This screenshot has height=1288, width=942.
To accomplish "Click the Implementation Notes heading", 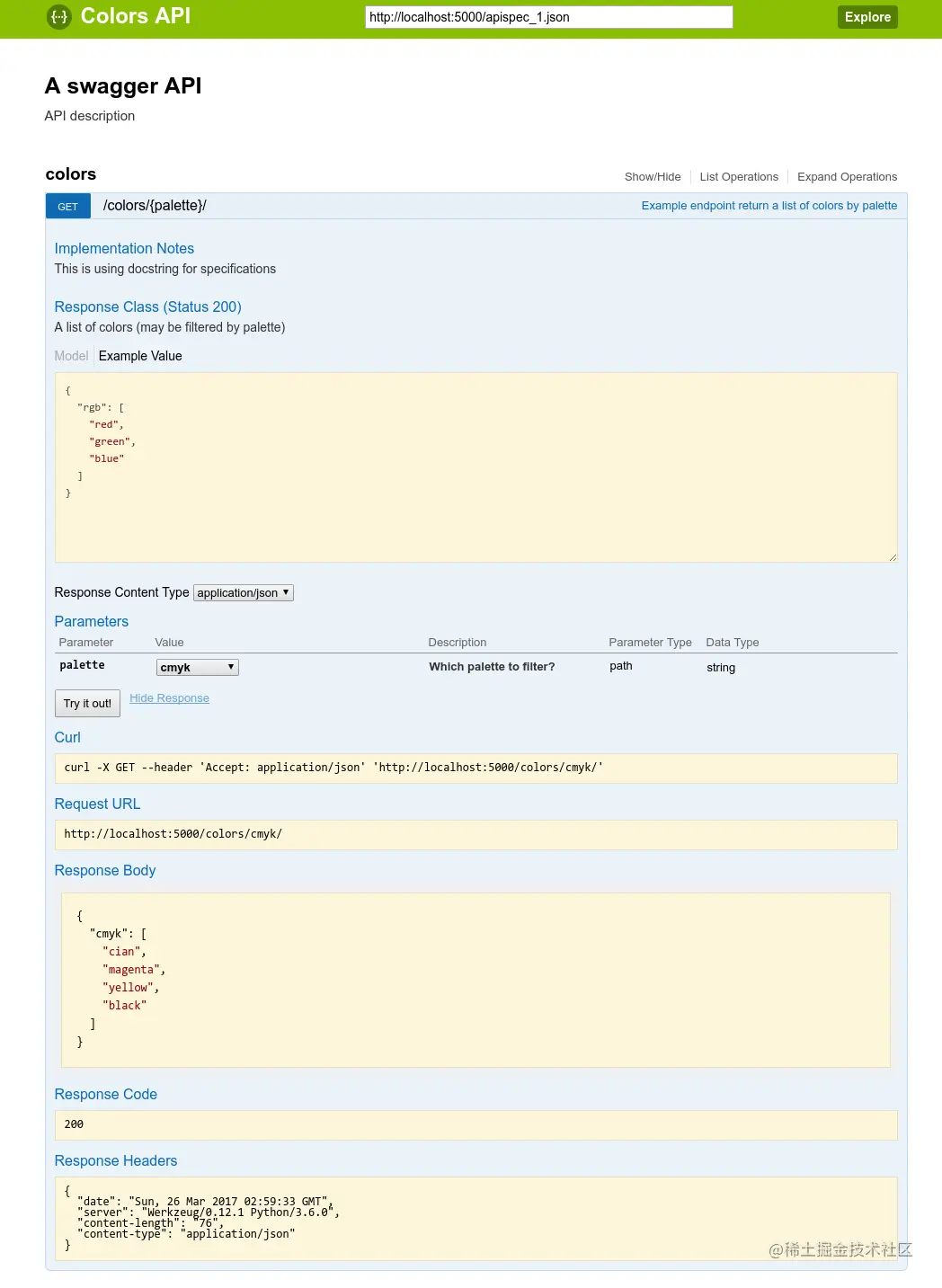I will [124, 248].
